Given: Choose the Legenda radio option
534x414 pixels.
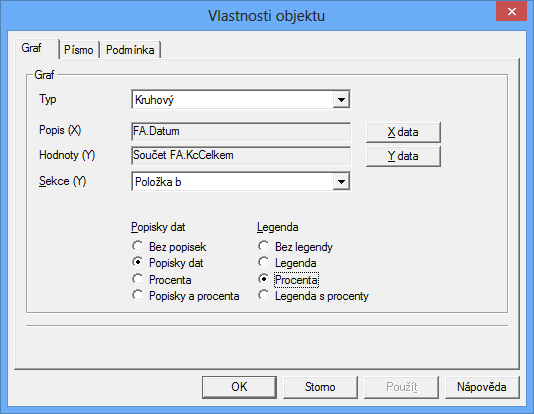Looking at the screenshot, I should point(287,262).
